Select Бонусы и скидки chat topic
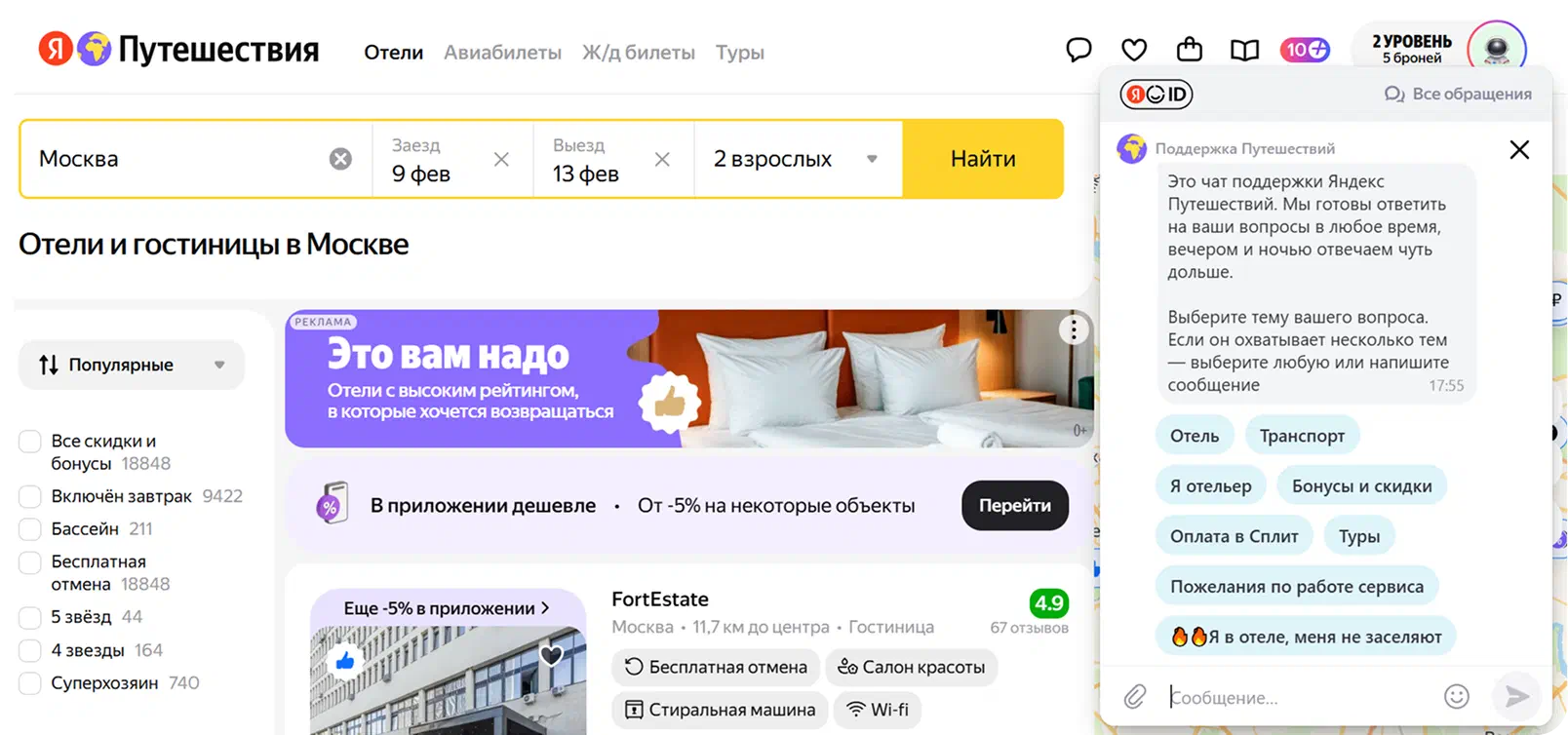 (x=1362, y=486)
